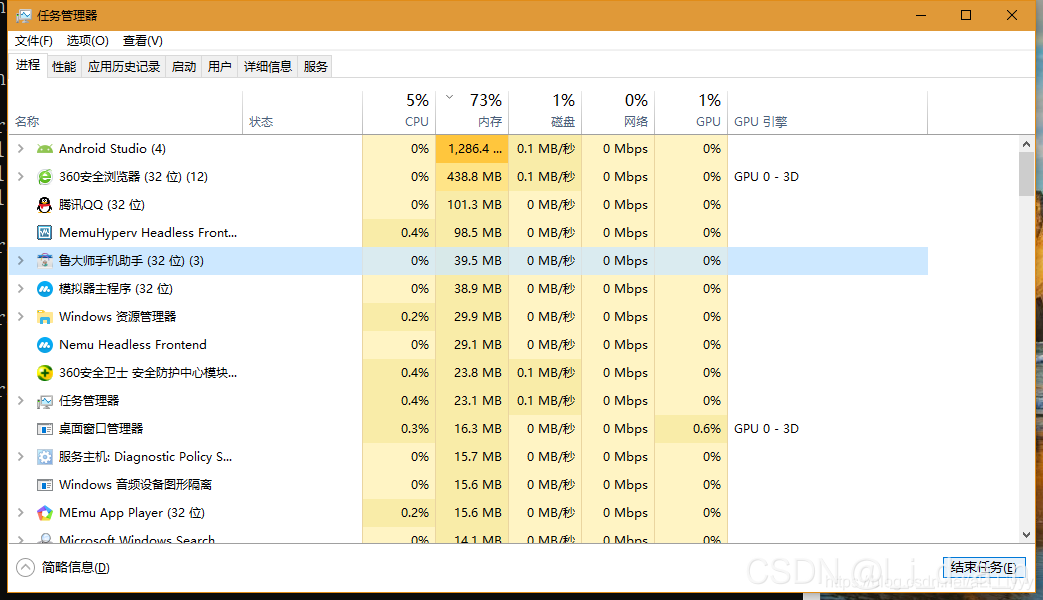Click the 0.6% GPU value cell
Viewport: 1043px width, 600px height.
click(x=692, y=429)
